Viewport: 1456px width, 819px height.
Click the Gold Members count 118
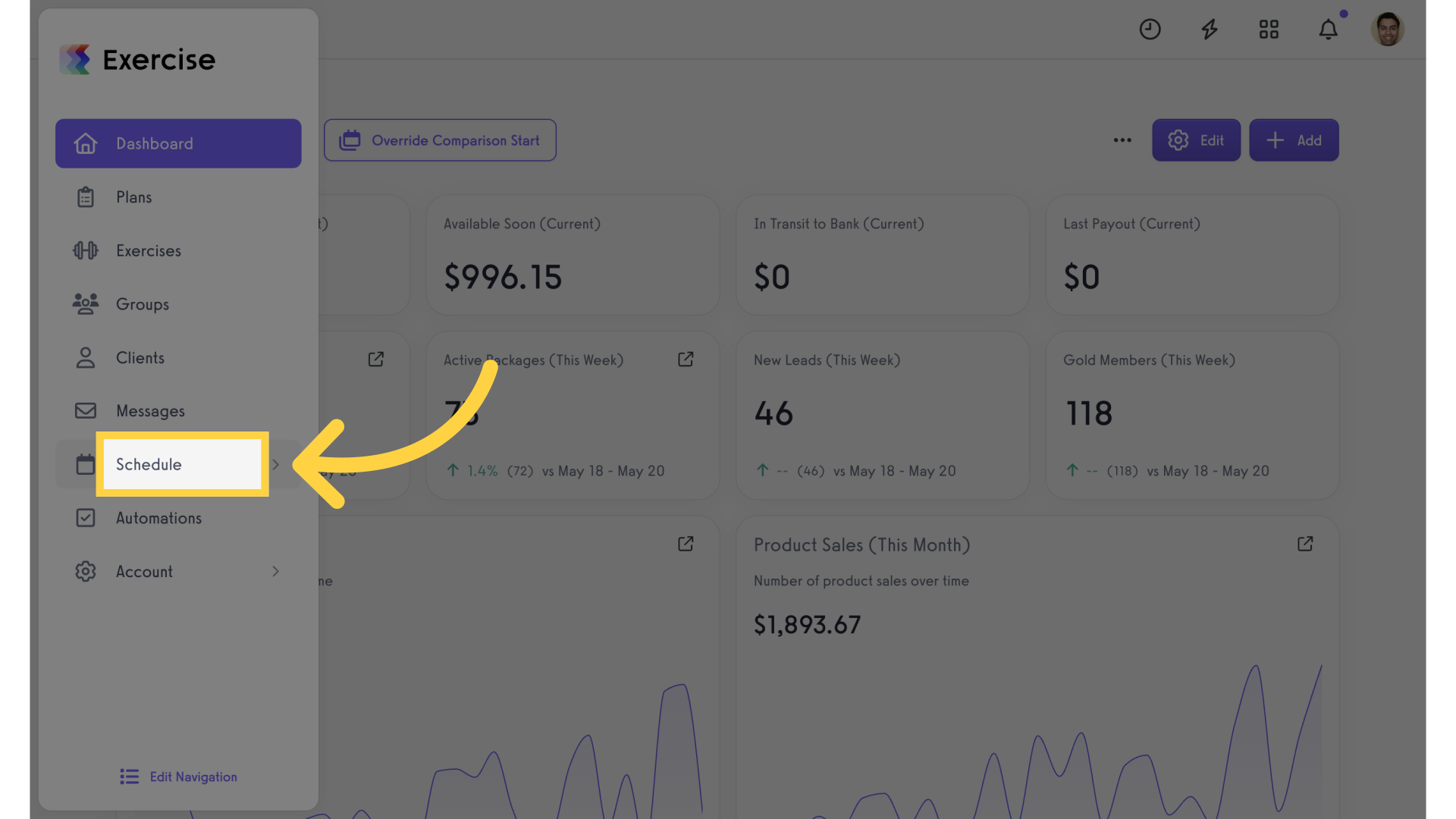click(1089, 414)
